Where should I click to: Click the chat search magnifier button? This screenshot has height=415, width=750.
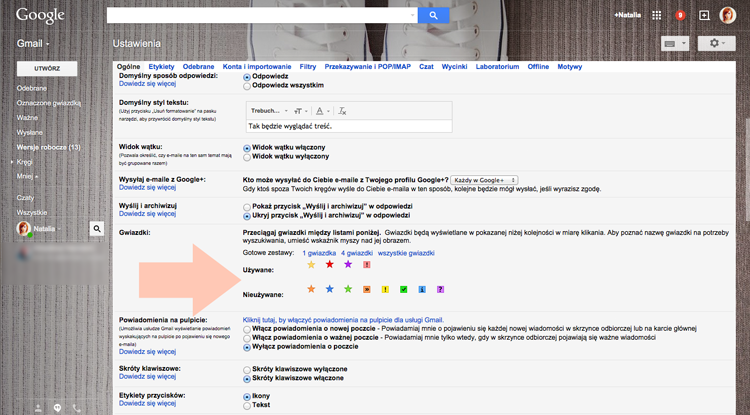click(97, 229)
